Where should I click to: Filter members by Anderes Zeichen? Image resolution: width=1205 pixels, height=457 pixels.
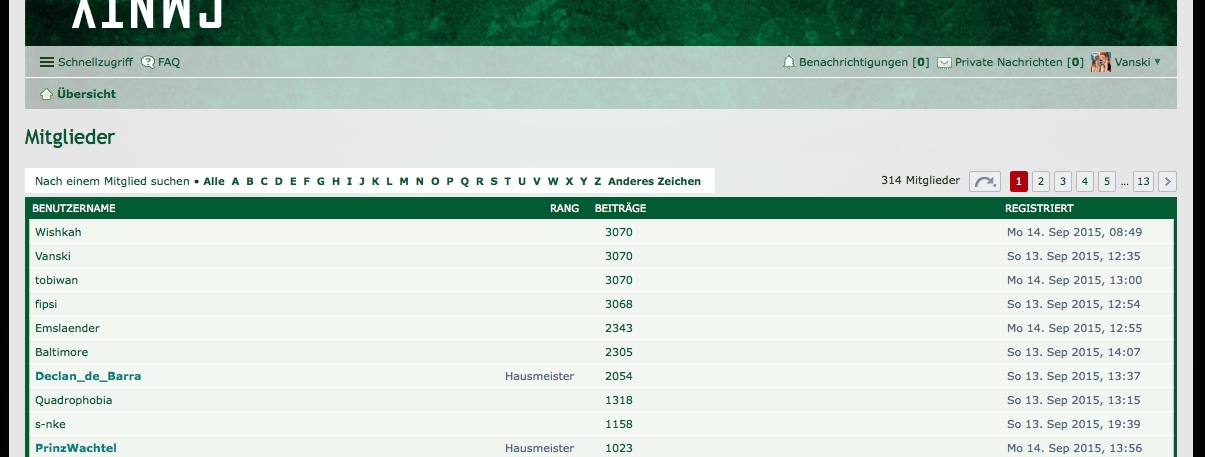654,181
